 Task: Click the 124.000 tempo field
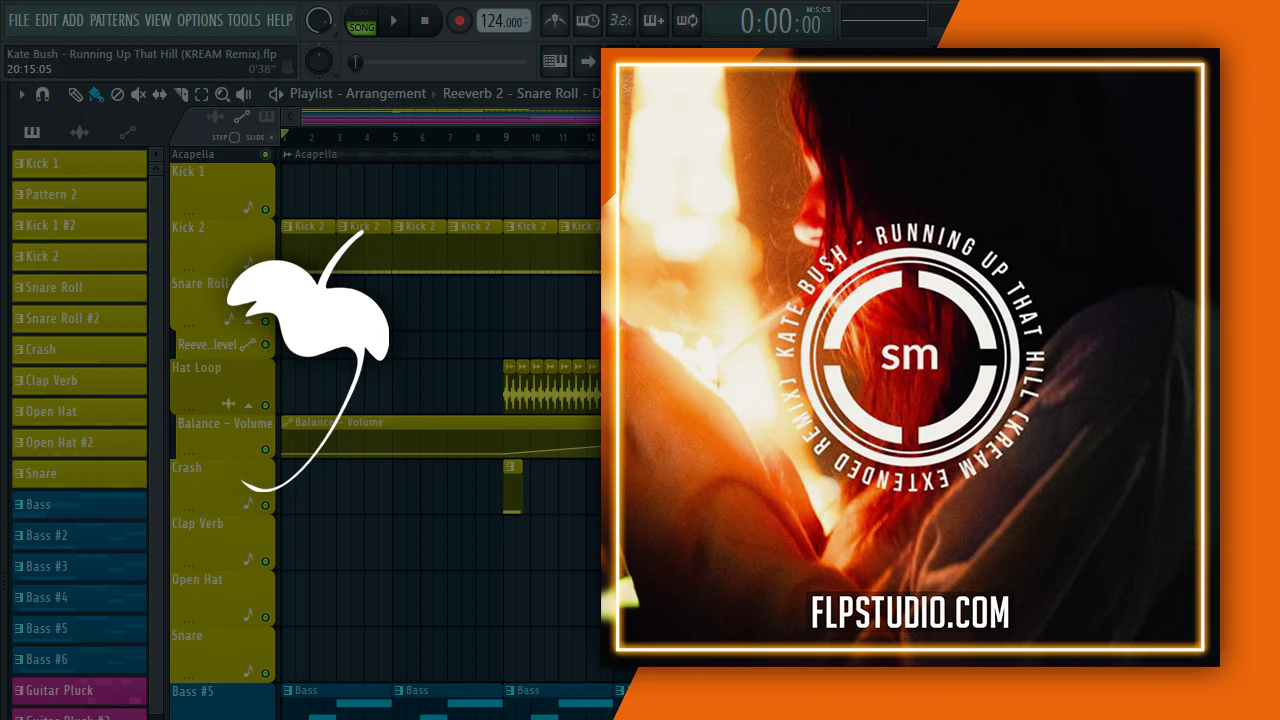(x=503, y=21)
